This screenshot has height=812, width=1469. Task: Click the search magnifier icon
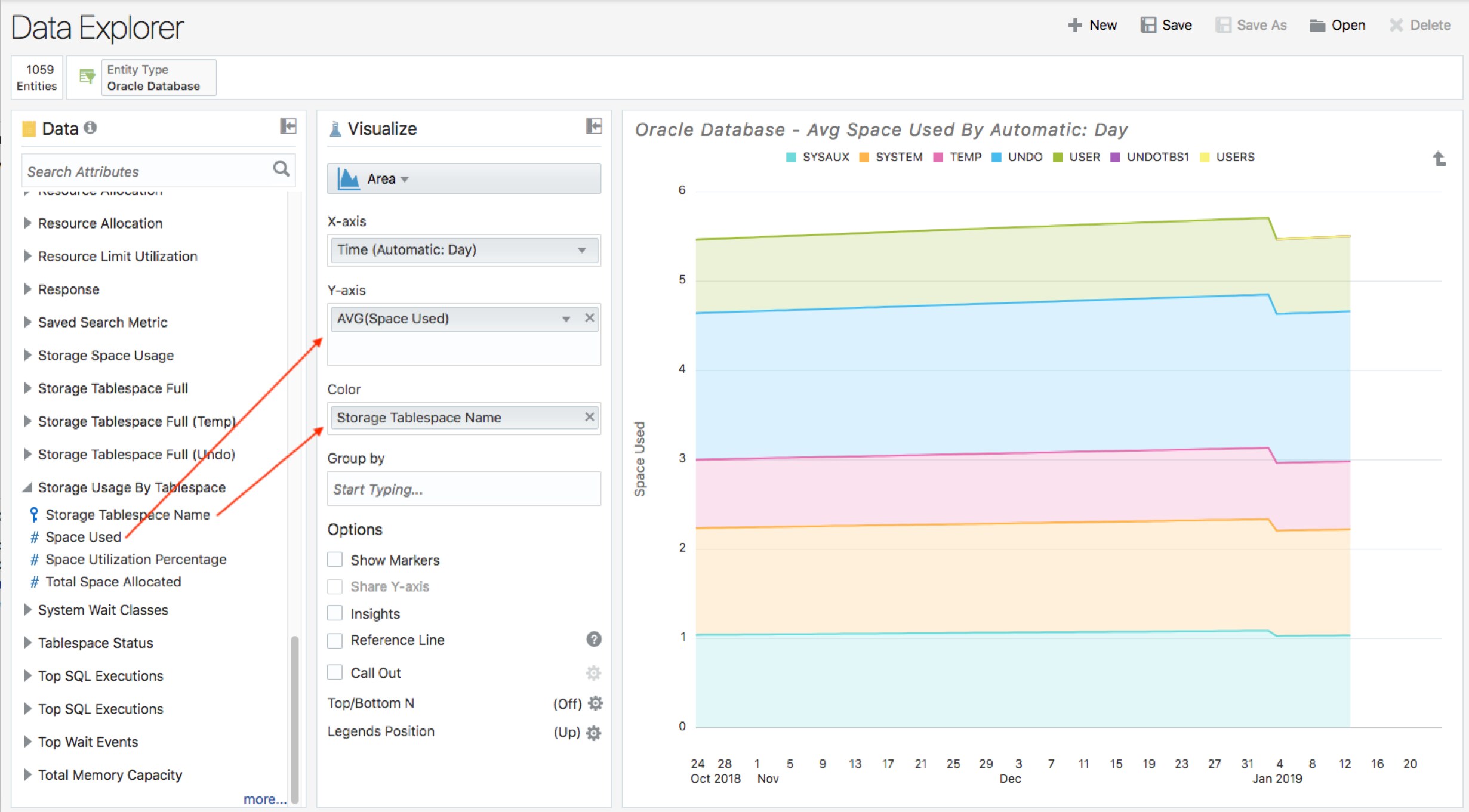[x=281, y=169]
